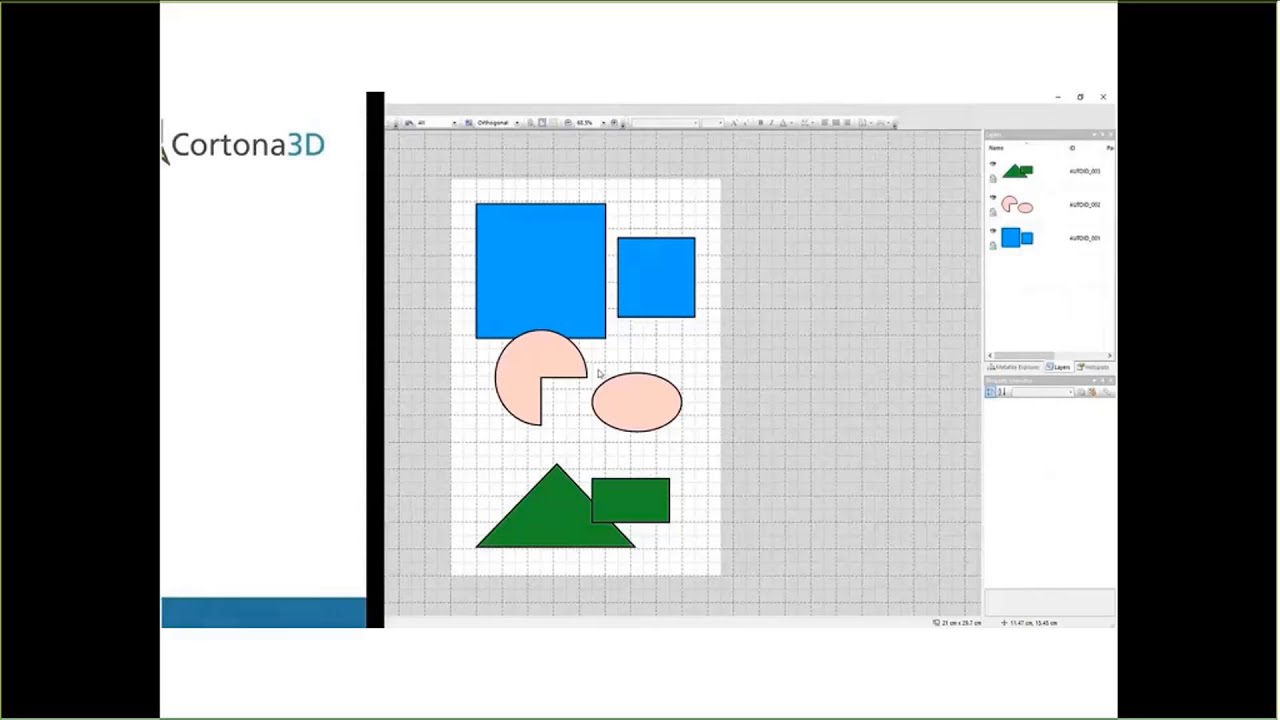Click the projection icon beside Orthogonal
Viewport: 1280px width, 720px height.
pos(468,123)
